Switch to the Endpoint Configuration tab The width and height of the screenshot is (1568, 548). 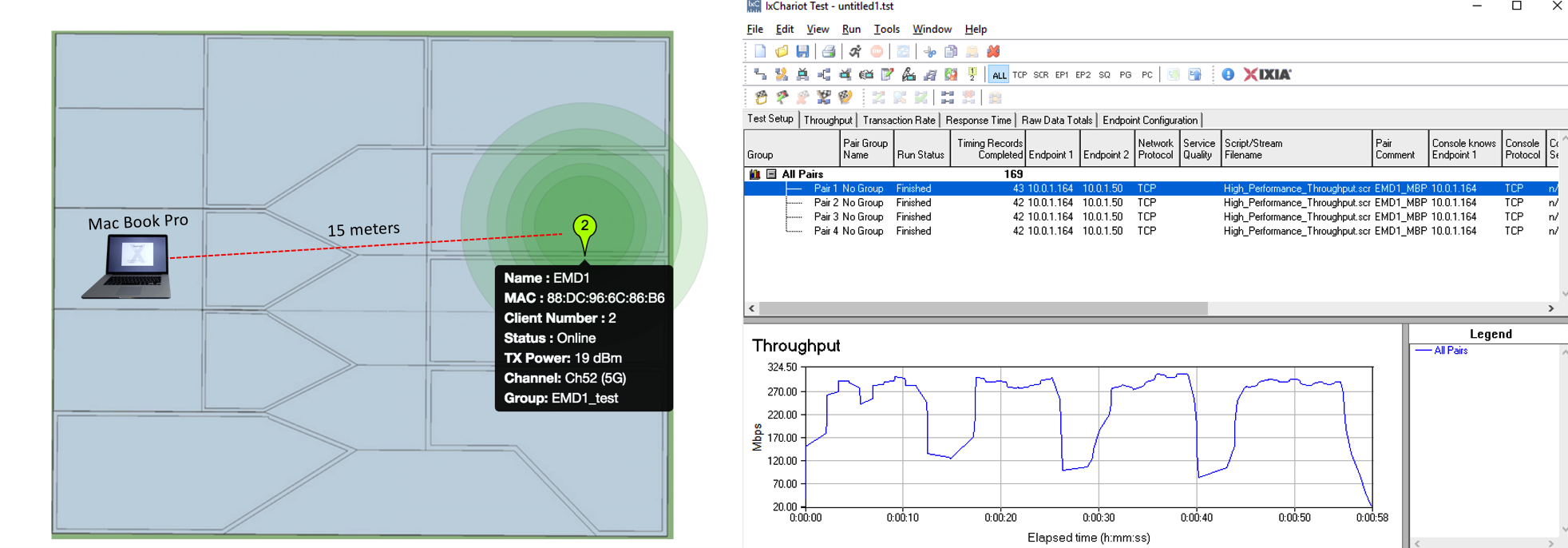pyautogui.click(x=1150, y=120)
